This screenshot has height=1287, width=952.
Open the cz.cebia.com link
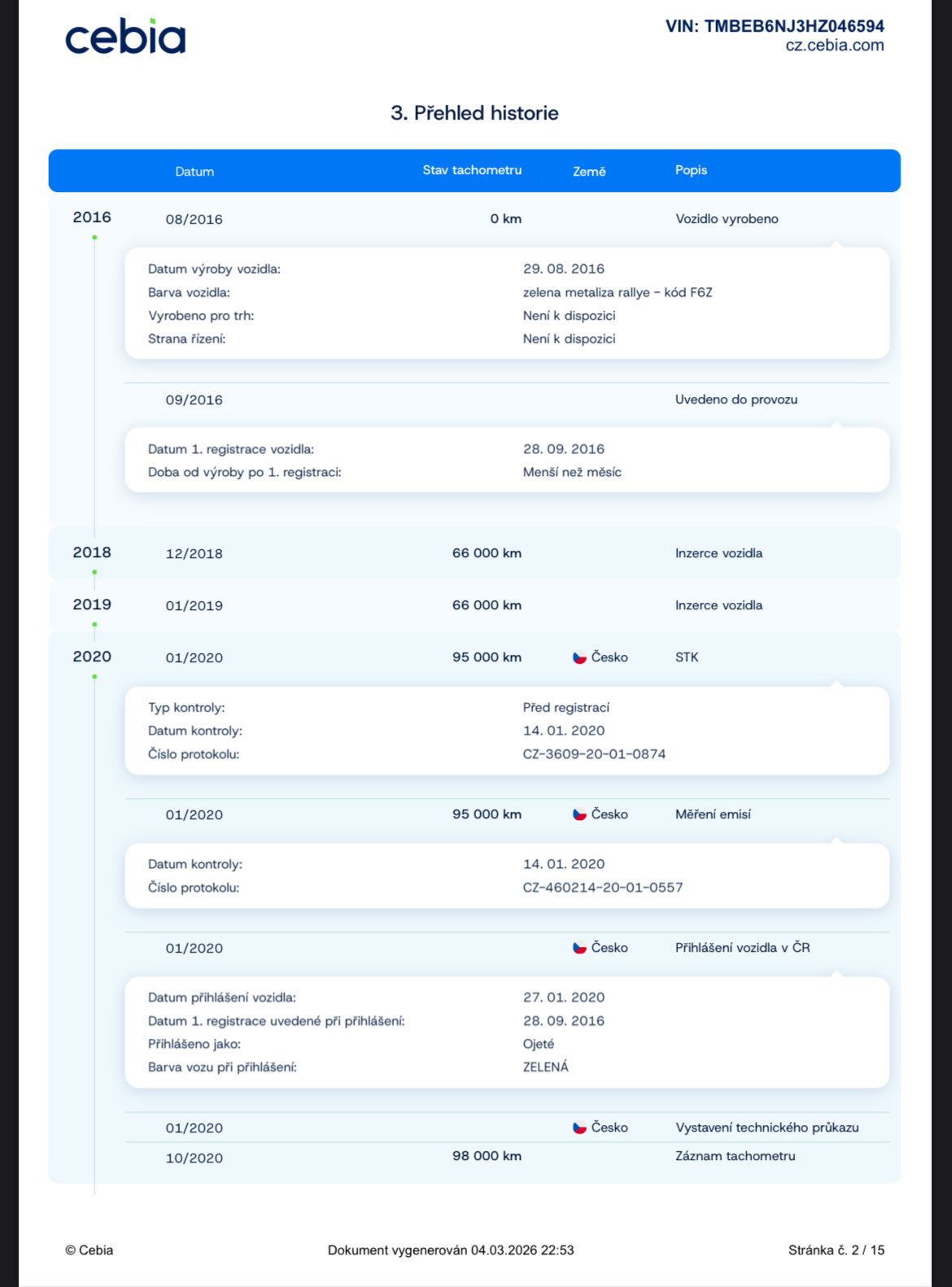tap(834, 46)
